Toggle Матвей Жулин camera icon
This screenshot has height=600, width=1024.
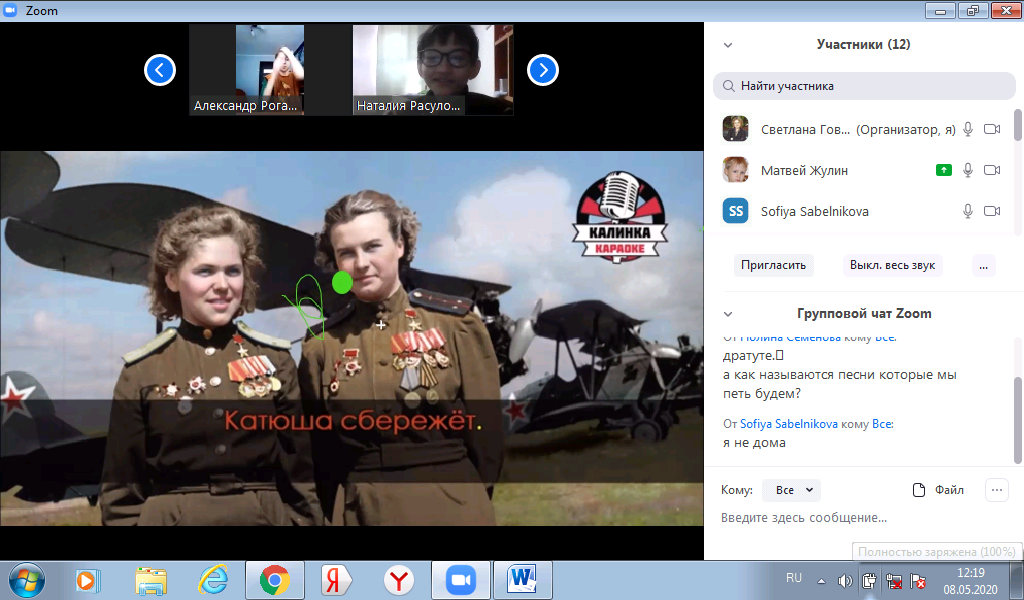point(992,170)
